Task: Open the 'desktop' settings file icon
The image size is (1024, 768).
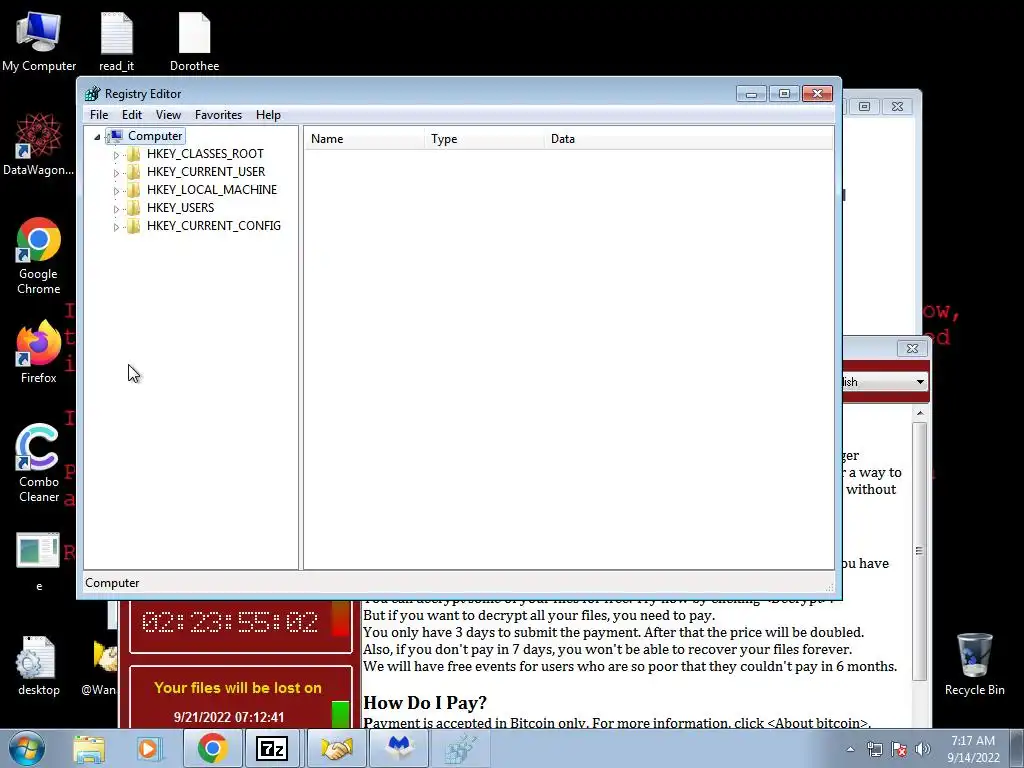Action: point(38,665)
